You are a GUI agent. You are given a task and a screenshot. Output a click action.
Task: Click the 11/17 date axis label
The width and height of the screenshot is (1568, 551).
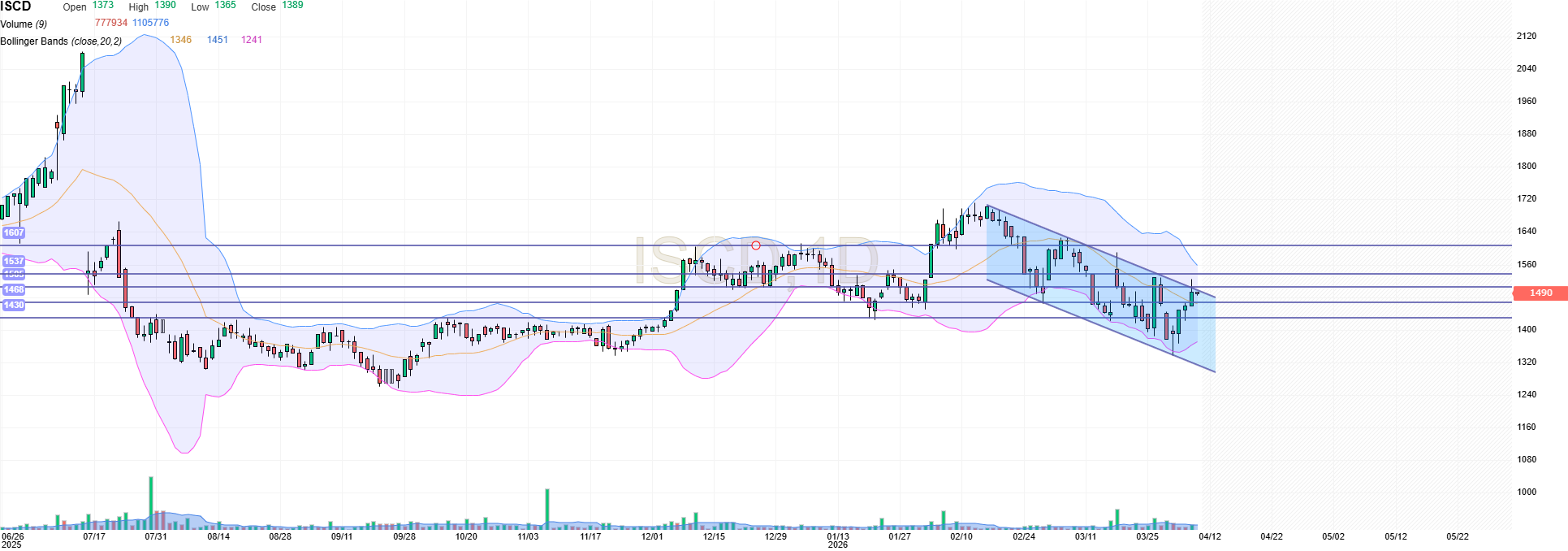(x=590, y=536)
